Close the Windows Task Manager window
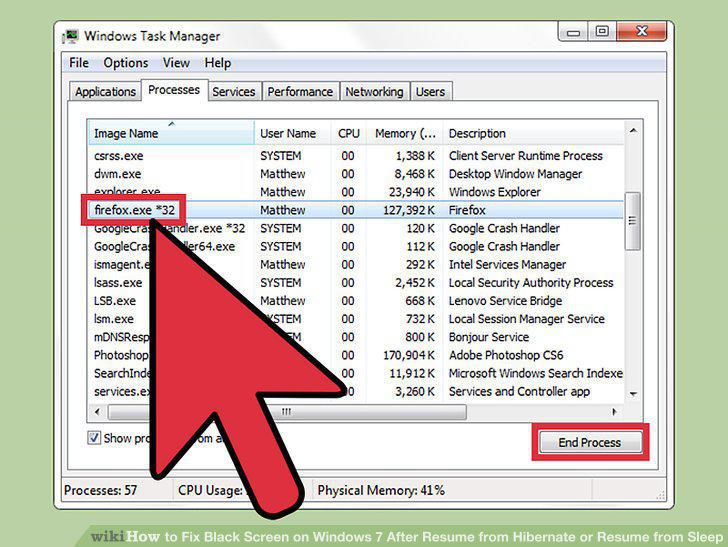The width and height of the screenshot is (728, 547). tap(642, 32)
